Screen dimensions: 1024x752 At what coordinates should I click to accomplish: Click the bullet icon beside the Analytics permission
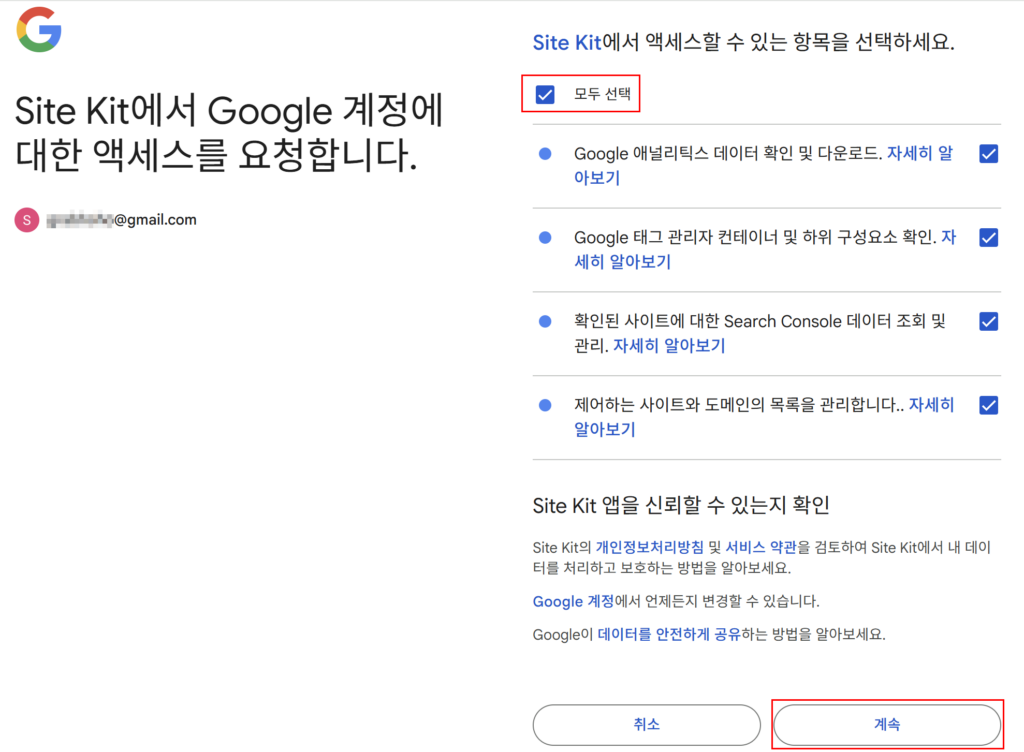(x=545, y=153)
